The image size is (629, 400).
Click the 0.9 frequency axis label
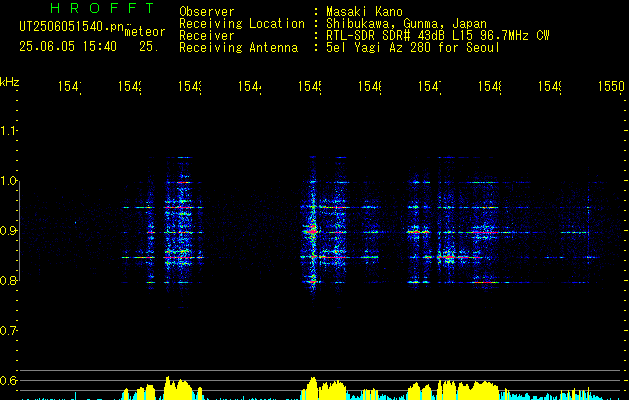[8, 231]
